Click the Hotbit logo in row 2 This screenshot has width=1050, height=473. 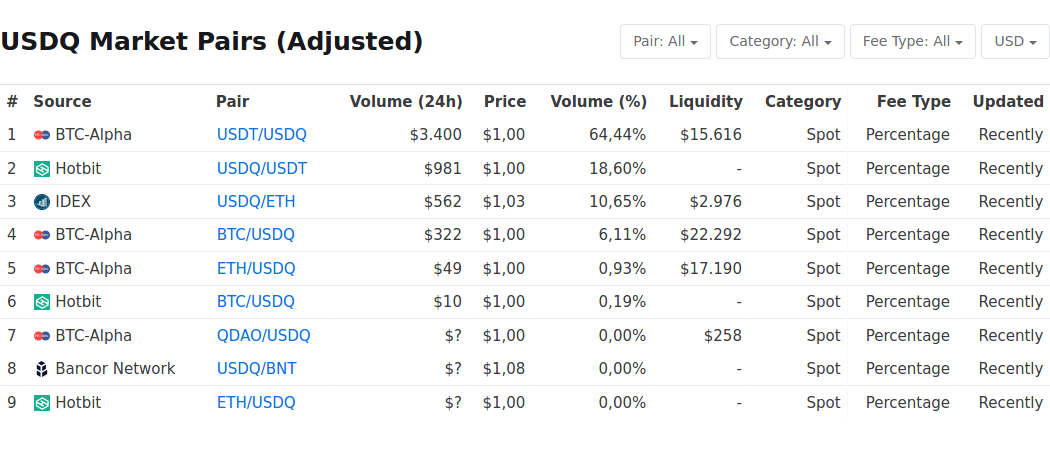(x=42, y=169)
